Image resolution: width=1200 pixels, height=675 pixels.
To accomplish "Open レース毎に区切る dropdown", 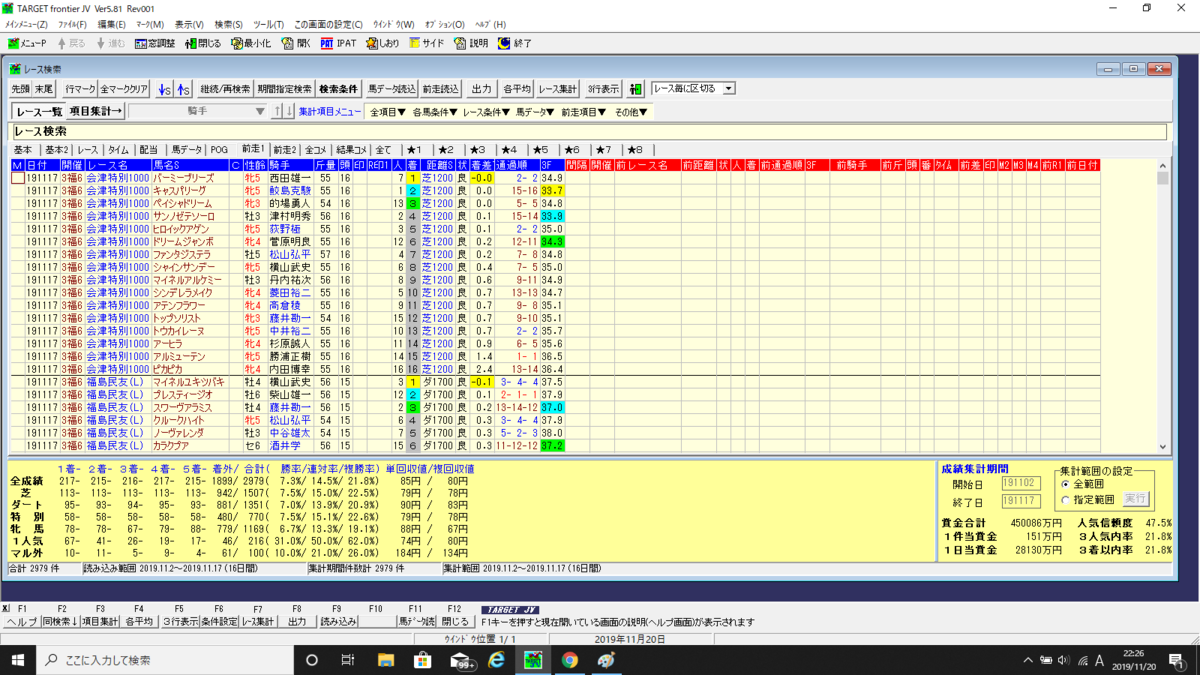I will click(x=693, y=88).
